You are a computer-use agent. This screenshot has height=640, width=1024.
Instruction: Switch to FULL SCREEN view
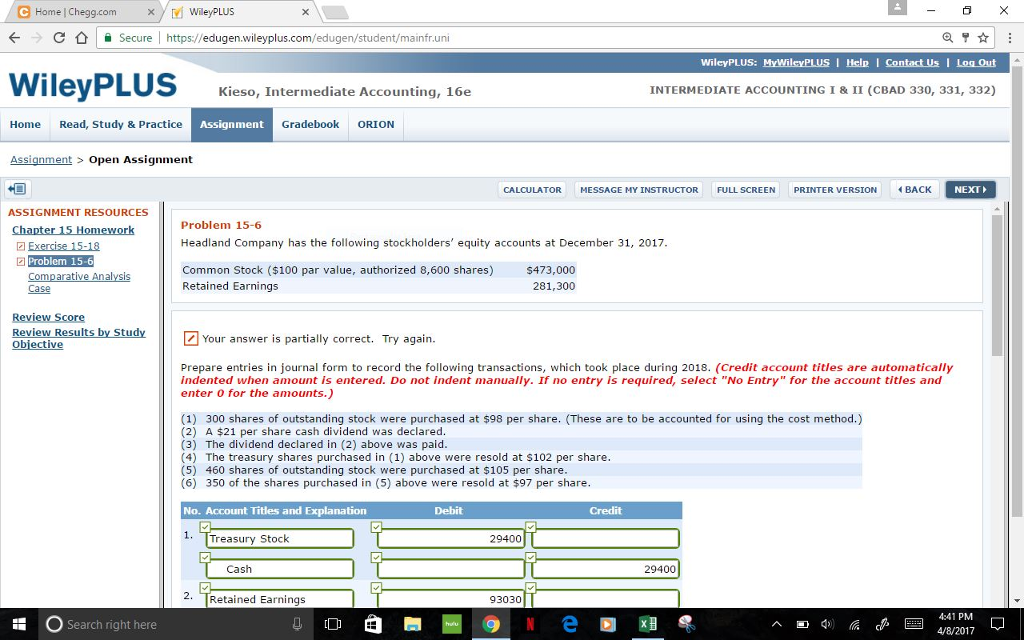click(746, 189)
